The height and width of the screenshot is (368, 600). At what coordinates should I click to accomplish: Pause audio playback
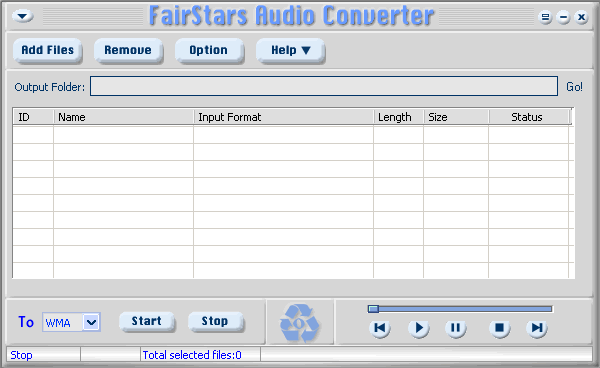click(x=455, y=328)
